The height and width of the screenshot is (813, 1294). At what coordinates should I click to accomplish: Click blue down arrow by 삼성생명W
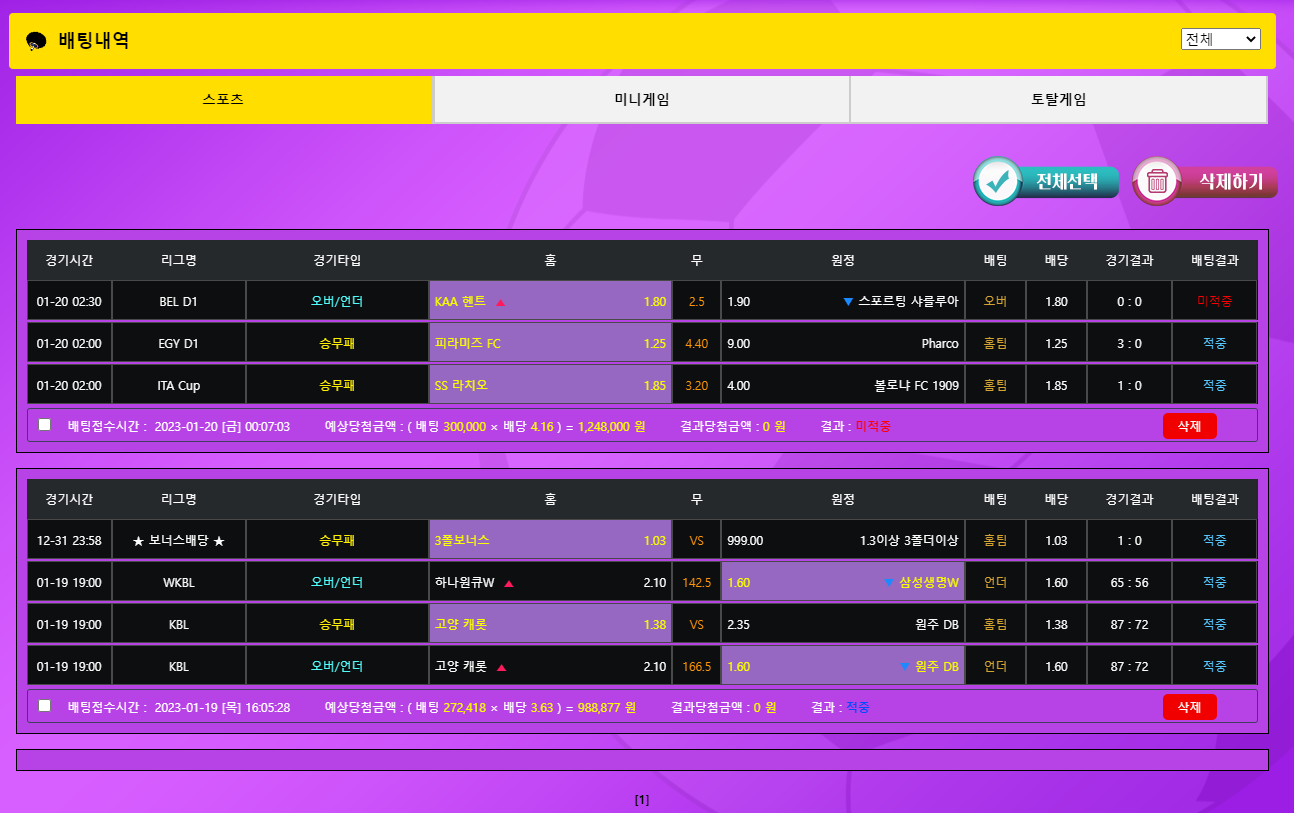click(888, 583)
